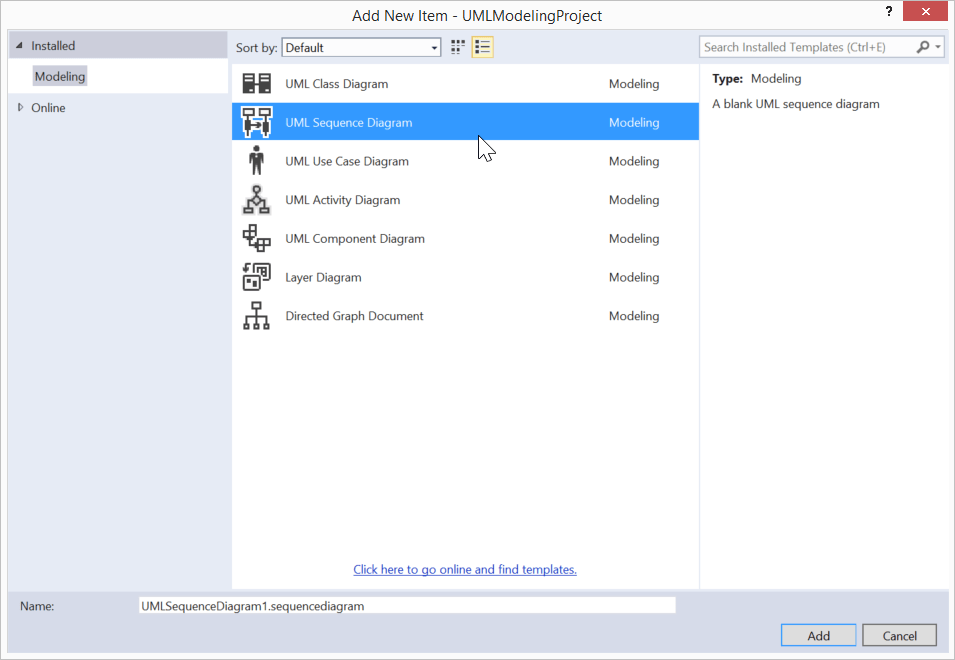Select the UML Component Diagram text

click(x=354, y=239)
